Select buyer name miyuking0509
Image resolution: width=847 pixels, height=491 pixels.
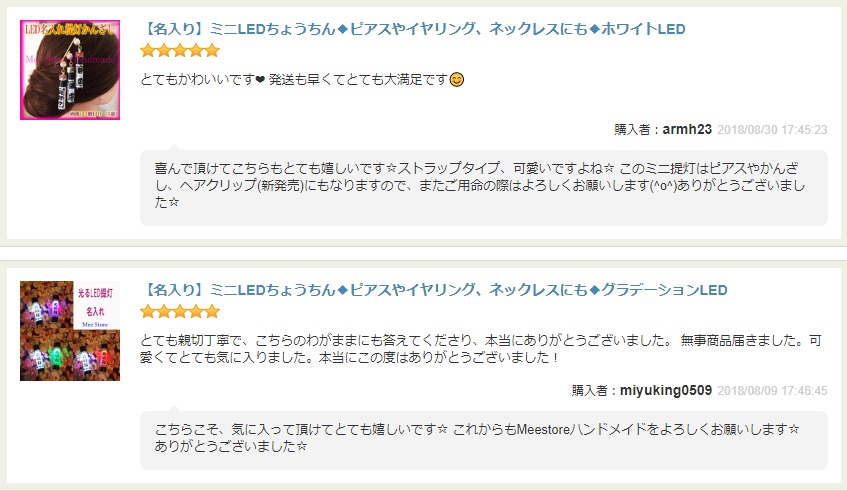(x=666, y=391)
